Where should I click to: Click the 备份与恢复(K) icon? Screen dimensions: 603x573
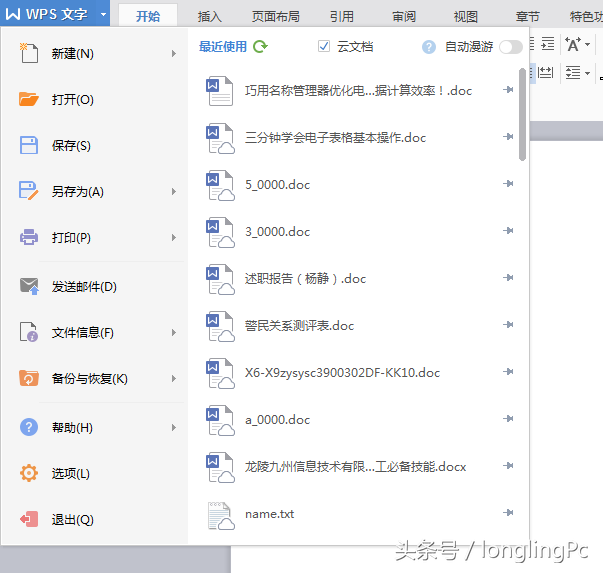point(29,378)
